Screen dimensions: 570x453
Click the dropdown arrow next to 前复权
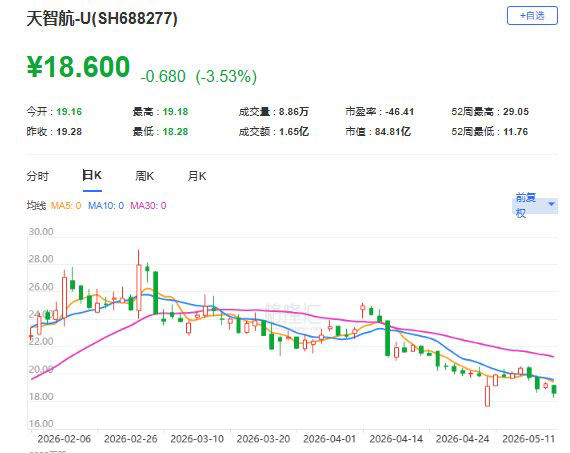(551, 204)
